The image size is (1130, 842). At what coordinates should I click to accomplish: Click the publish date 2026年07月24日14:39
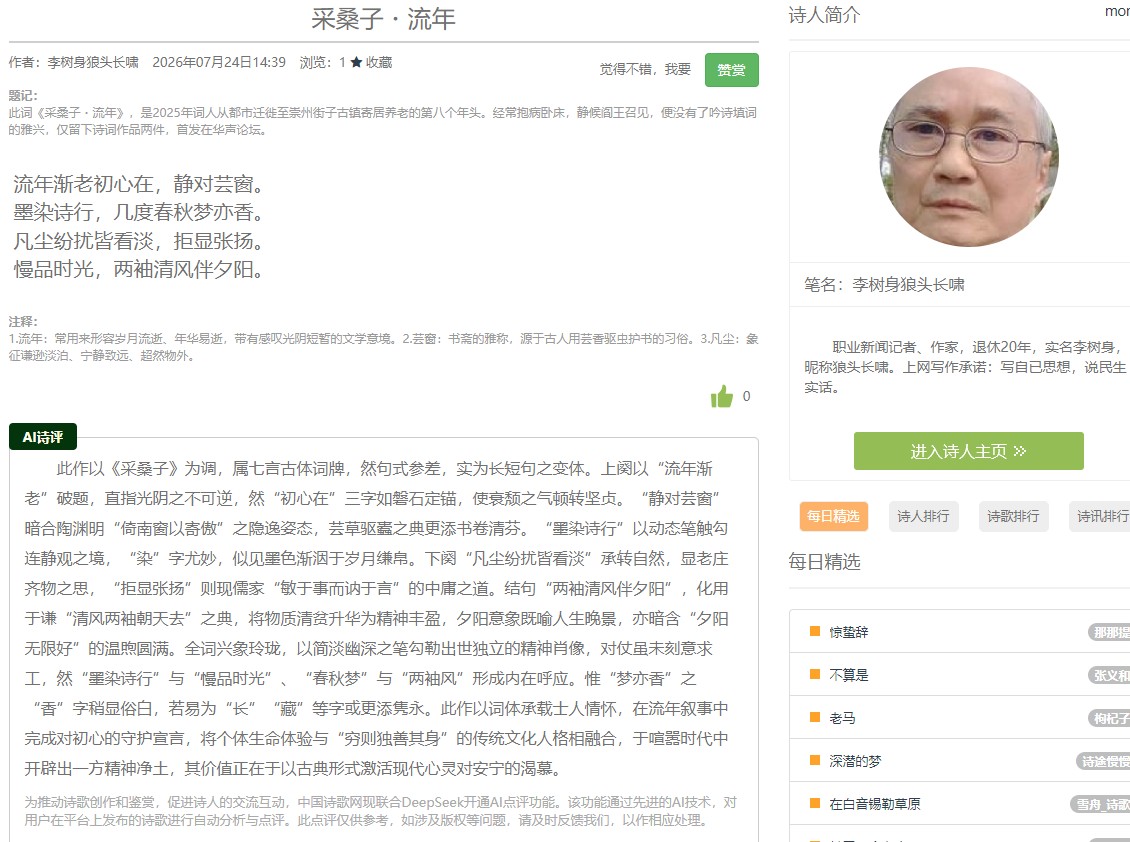tap(219, 63)
